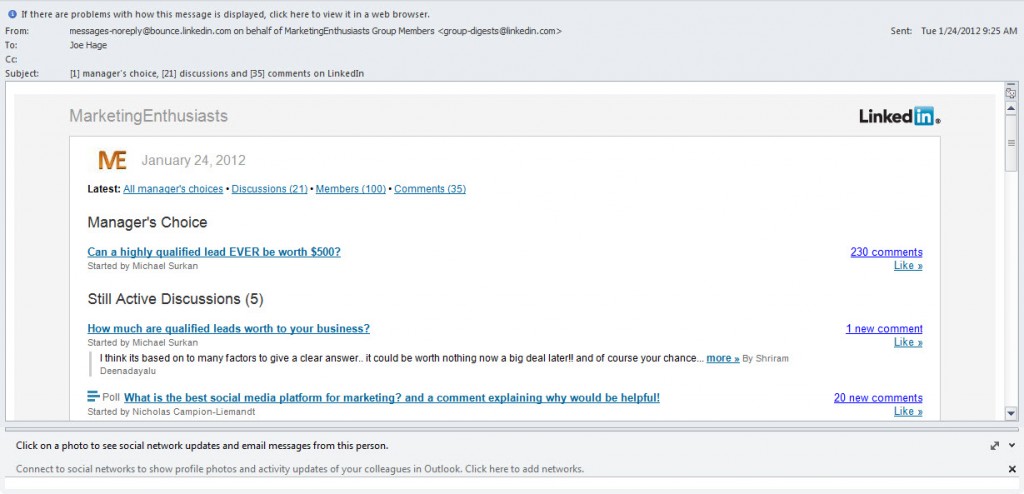Image resolution: width=1024 pixels, height=494 pixels.
Task: Click the 'more »' link in the comment excerpt
Action: pos(723,359)
